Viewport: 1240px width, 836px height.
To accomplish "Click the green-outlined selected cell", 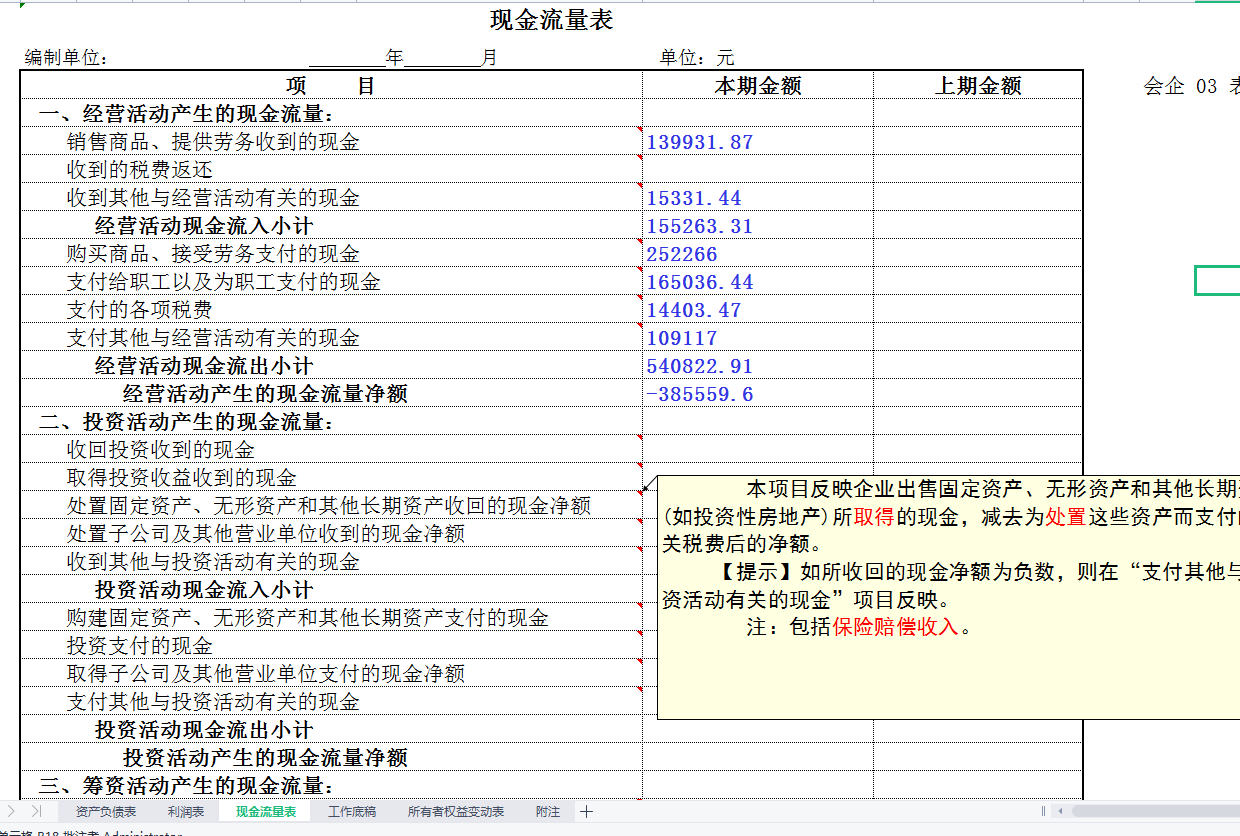I will pyautogui.click(x=1218, y=281).
